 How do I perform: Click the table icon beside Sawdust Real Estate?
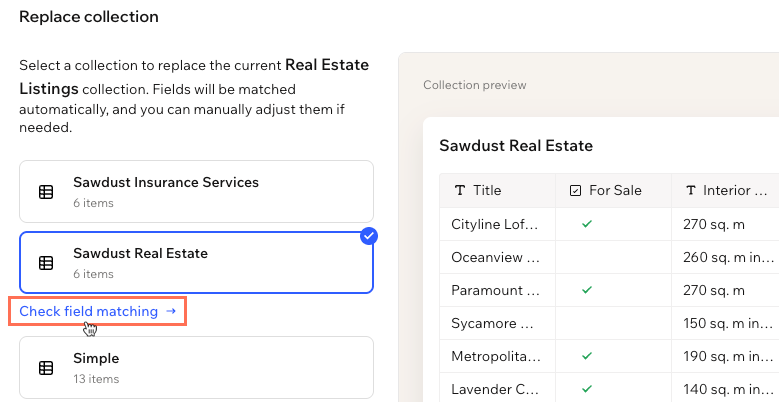coord(46,263)
